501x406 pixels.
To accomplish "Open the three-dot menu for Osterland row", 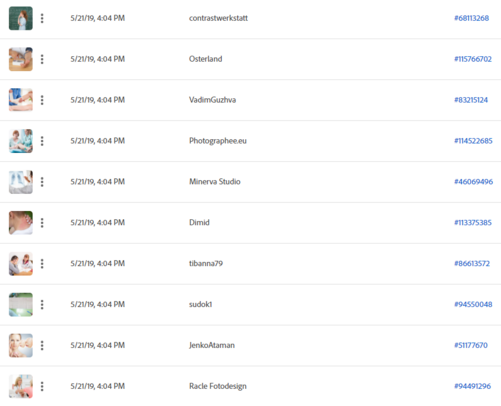I will tap(42, 59).
